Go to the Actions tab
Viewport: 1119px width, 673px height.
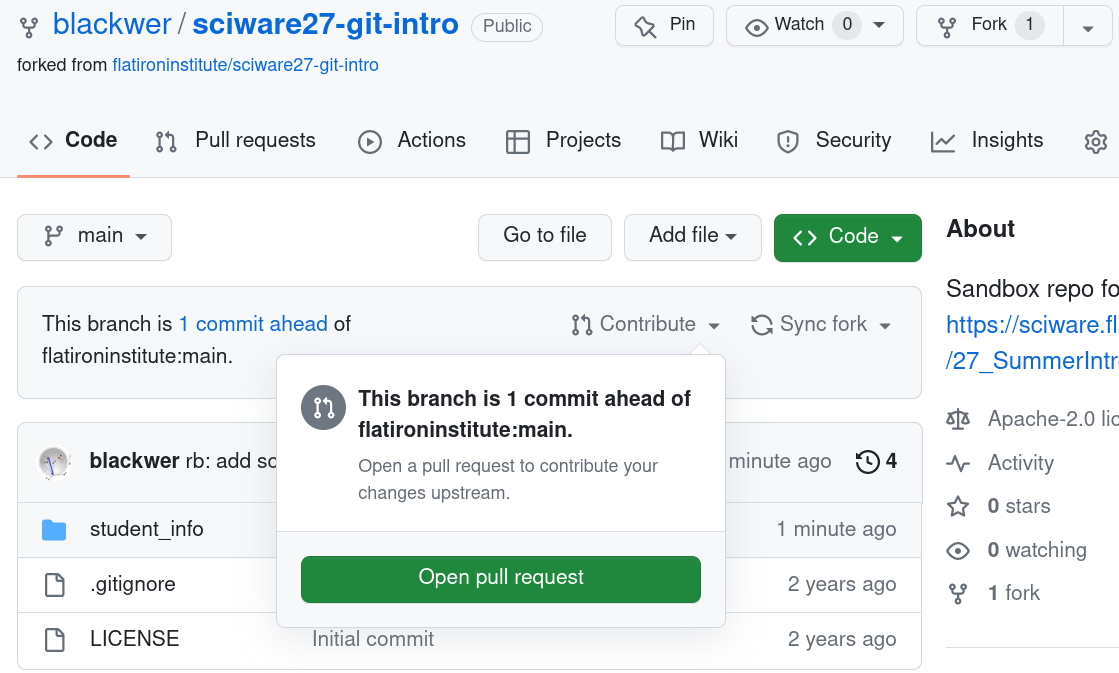point(412,141)
